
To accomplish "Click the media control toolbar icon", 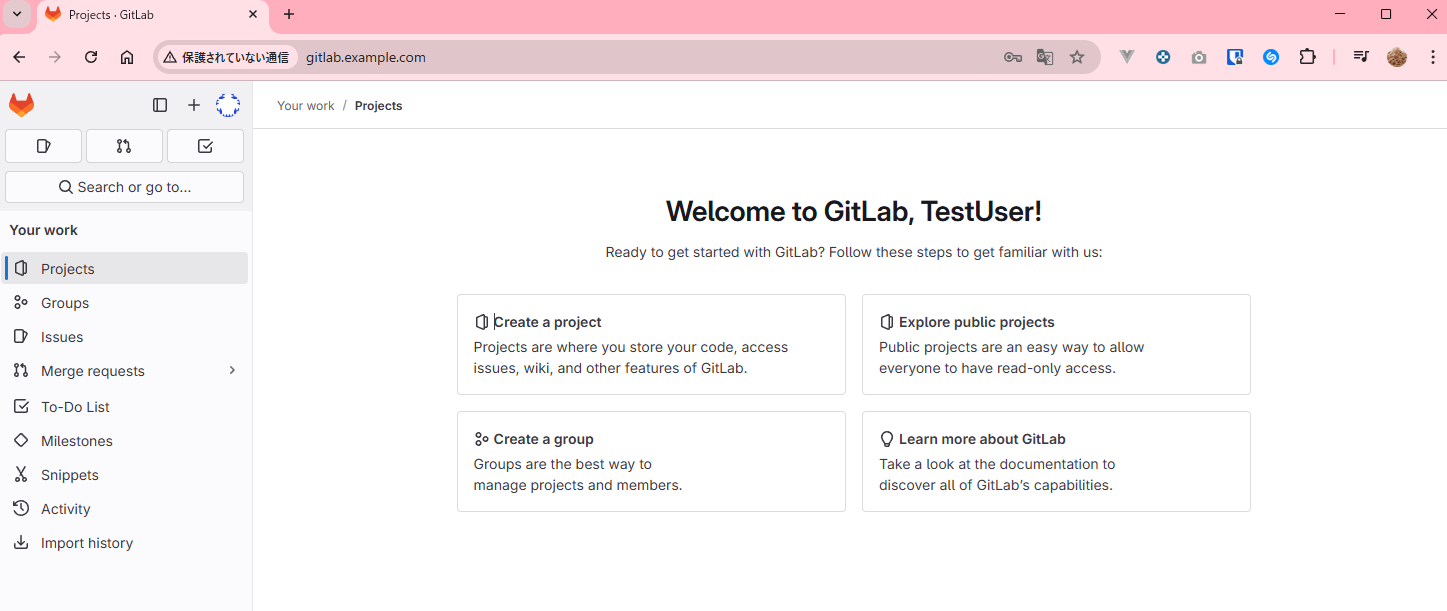I will pos(1360,57).
